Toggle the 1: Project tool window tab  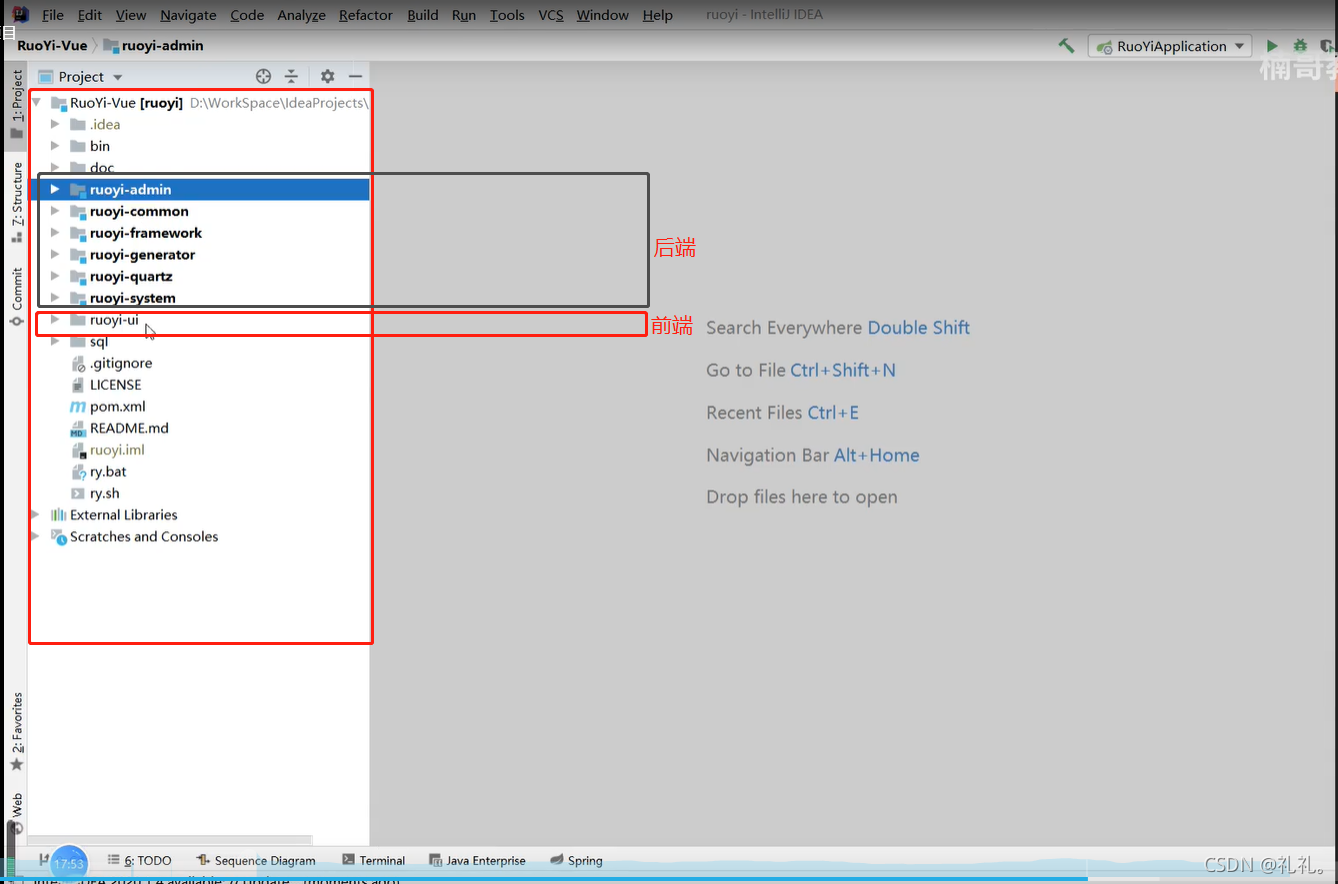click(x=16, y=104)
